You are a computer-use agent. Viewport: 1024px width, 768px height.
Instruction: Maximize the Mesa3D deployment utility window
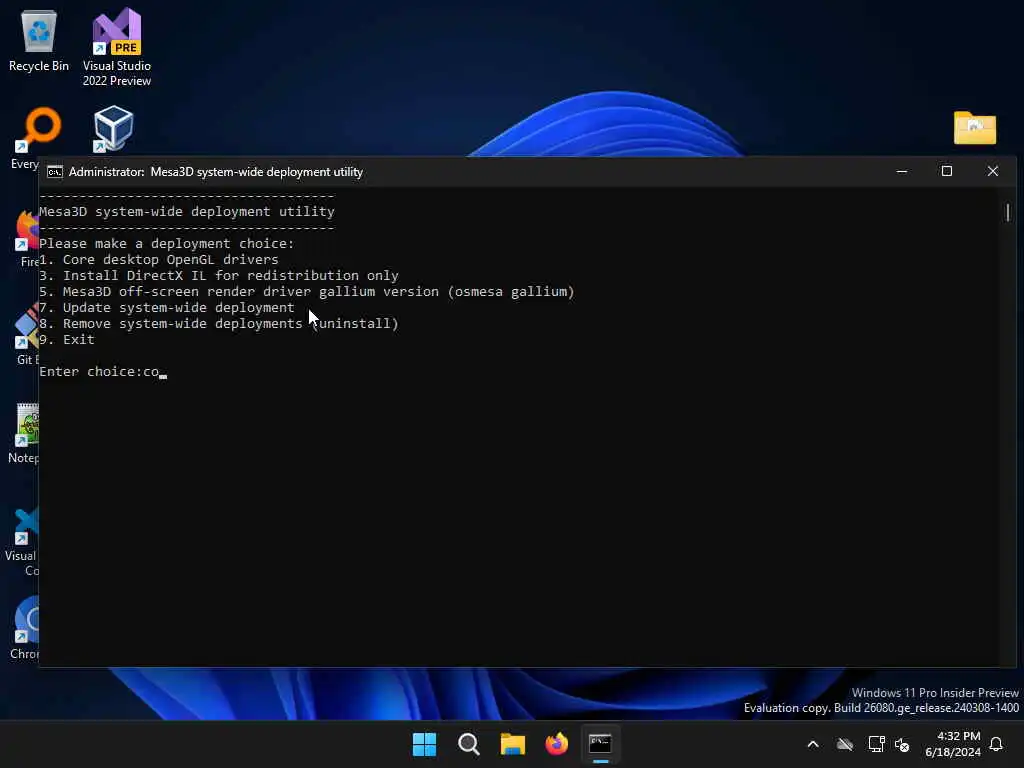pyautogui.click(x=947, y=171)
